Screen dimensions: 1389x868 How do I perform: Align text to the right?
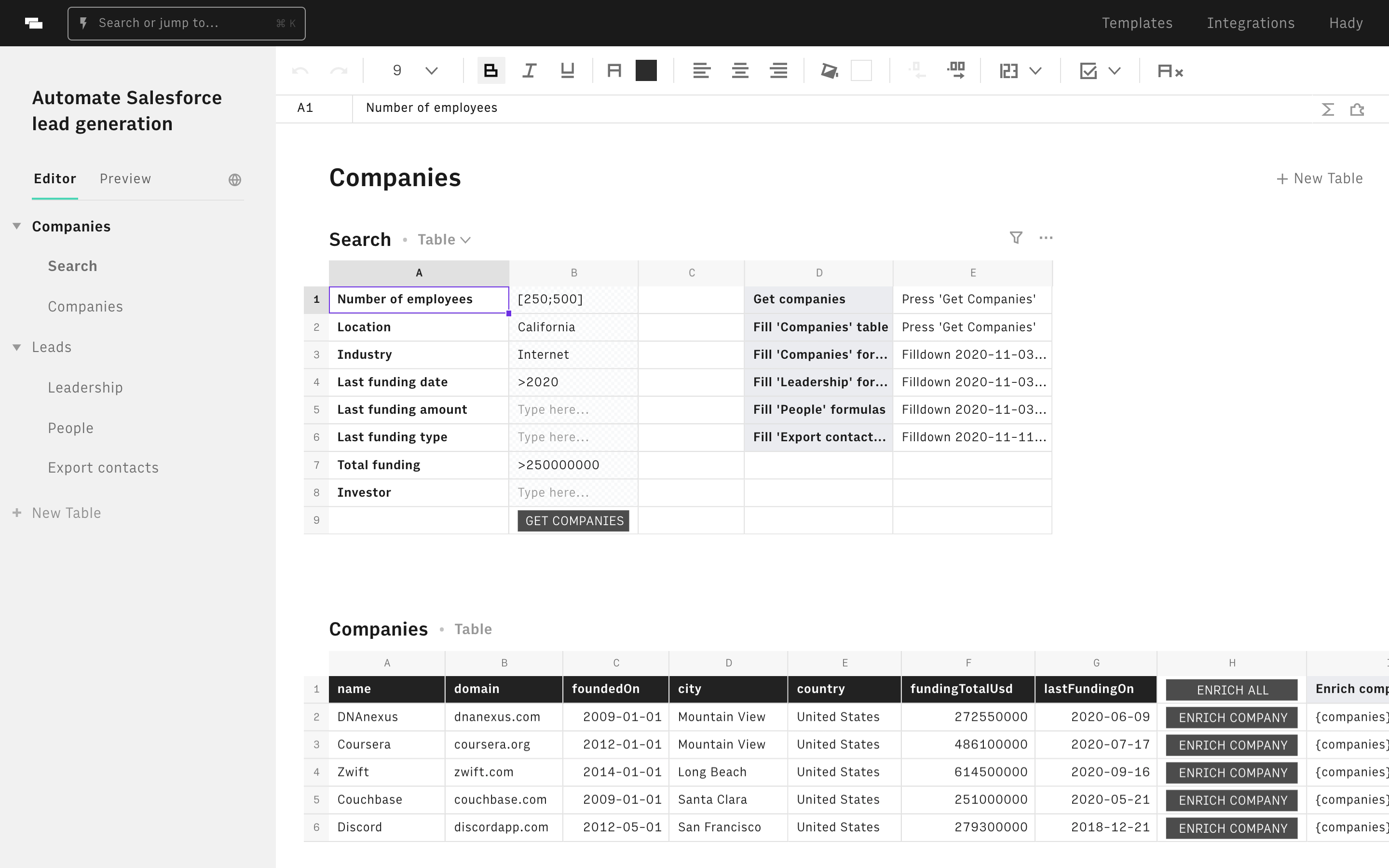[778, 70]
